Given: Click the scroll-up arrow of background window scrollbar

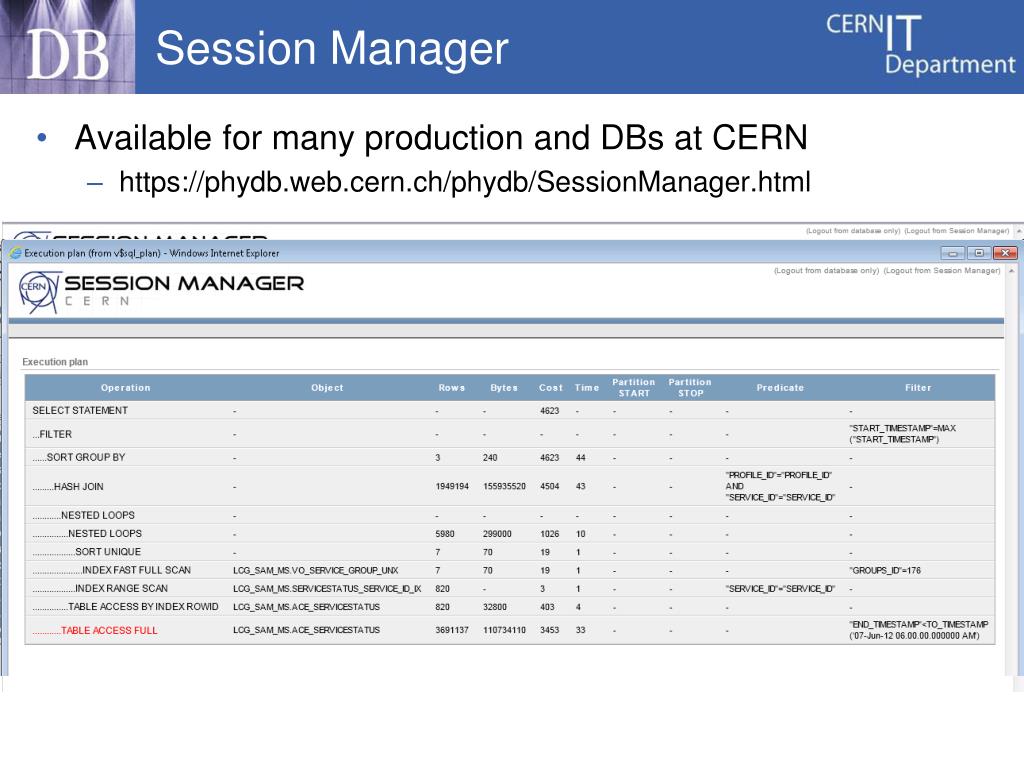Looking at the screenshot, I should [1019, 231].
